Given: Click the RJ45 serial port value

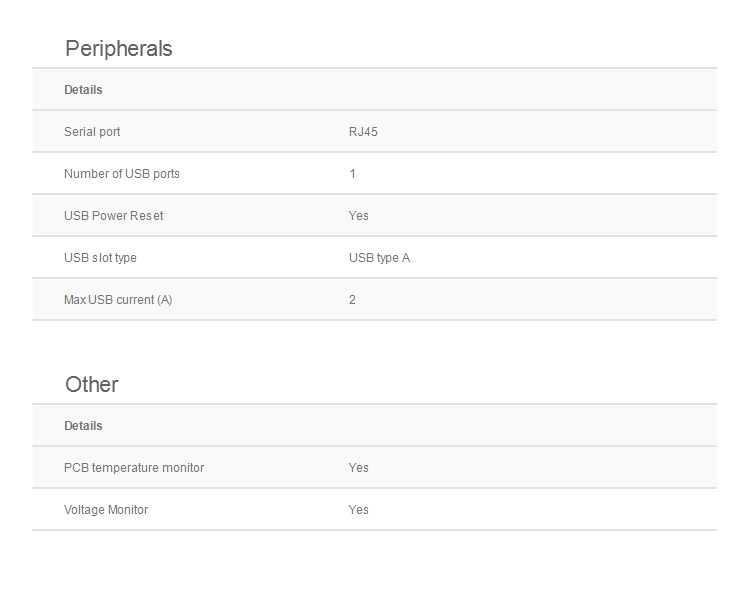Looking at the screenshot, I should [x=363, y=132].
